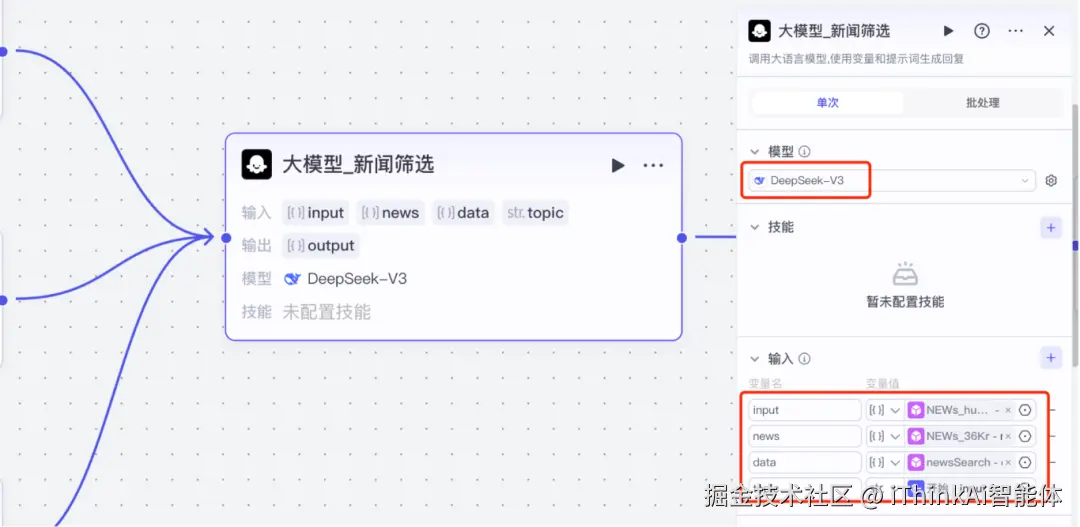The height and width of the screenshot is (527, 1080).
Task: Click the 'data' tag on the canvas node
Action: [x=464, y=213]
